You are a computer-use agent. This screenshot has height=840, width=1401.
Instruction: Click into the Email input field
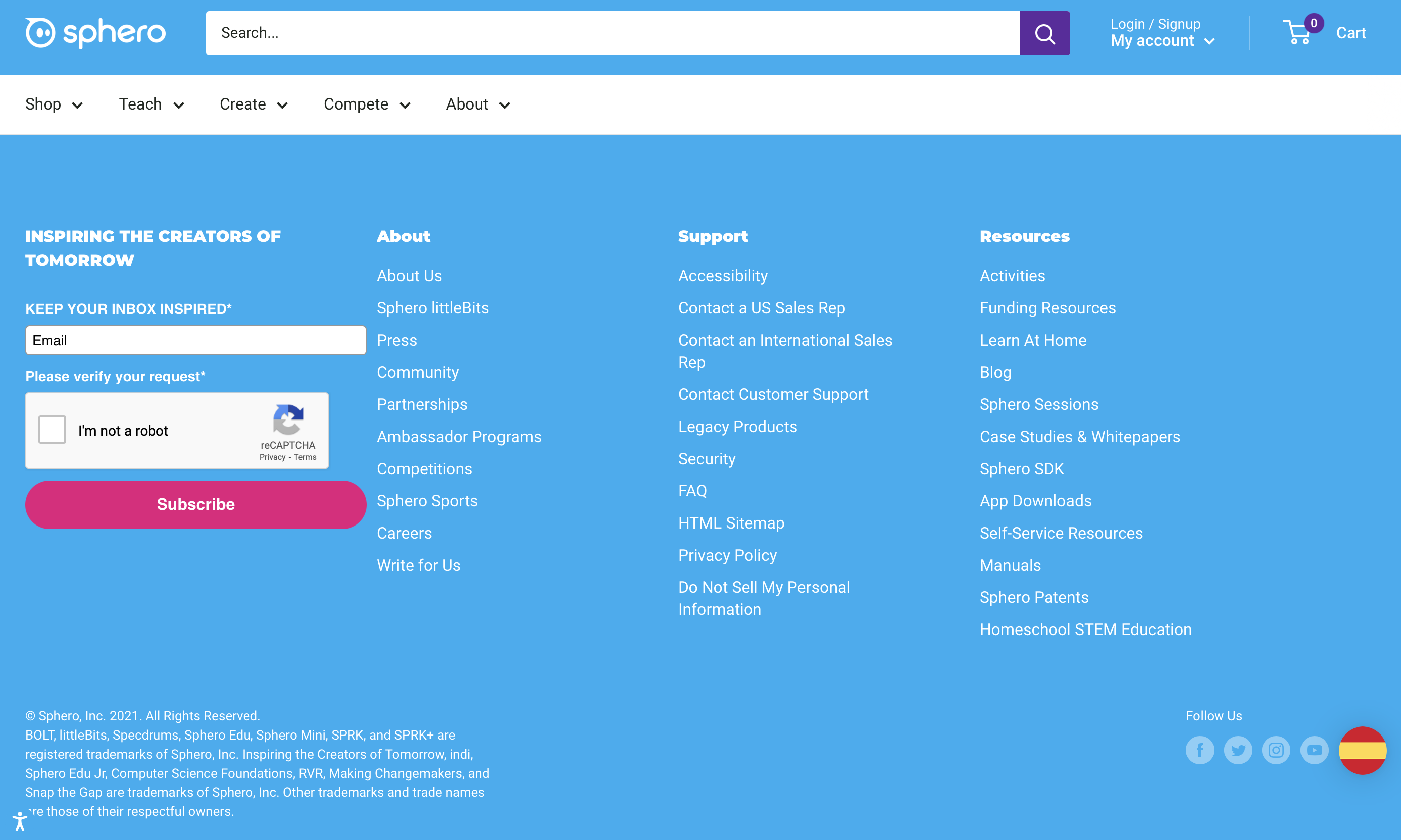pyautogui.click(x=195, y=340)
